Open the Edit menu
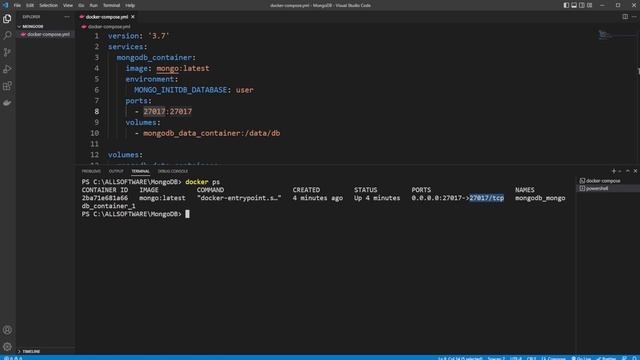640x360 pixels. pyautogui.click(x=30, y=5)
